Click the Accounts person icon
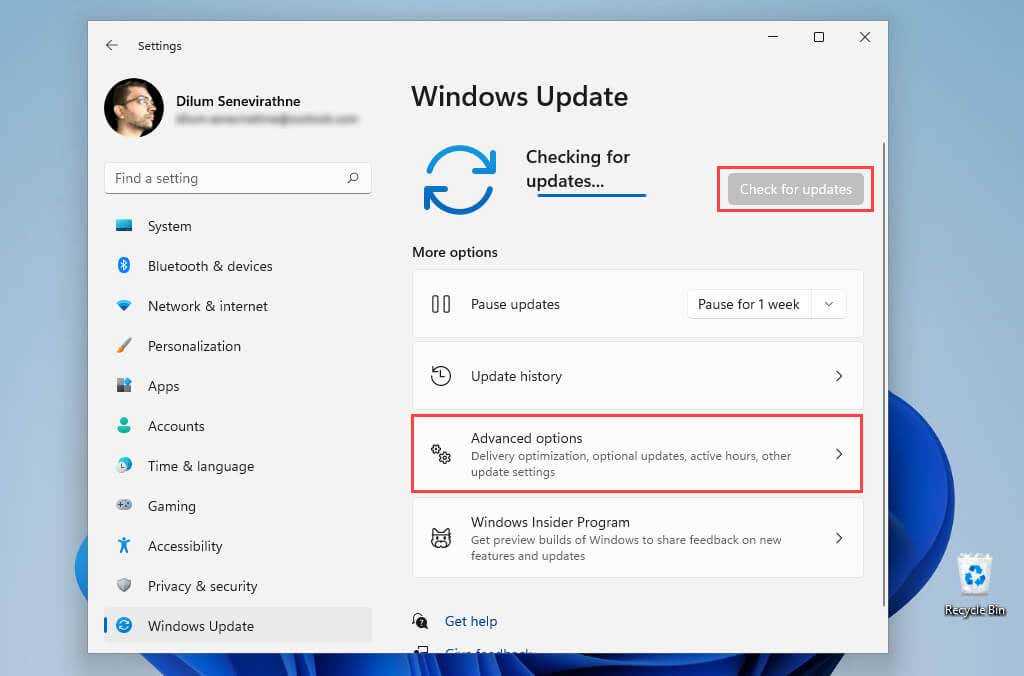Viewport: 1024px width, 676px height. 124,425
